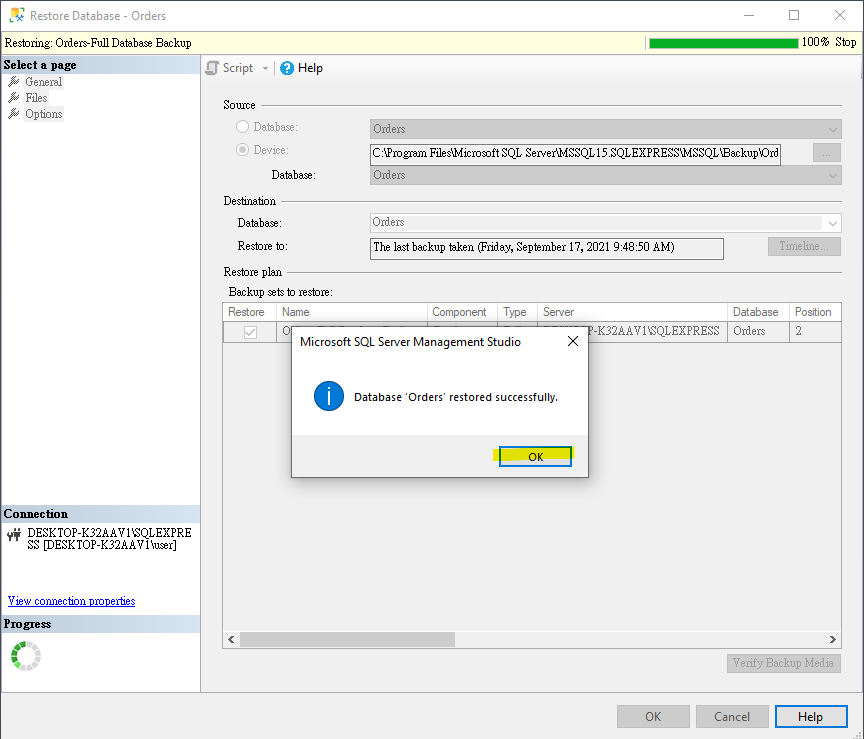
Task: Click the Restore Database icon in the title bar
Action: [14, 15]
